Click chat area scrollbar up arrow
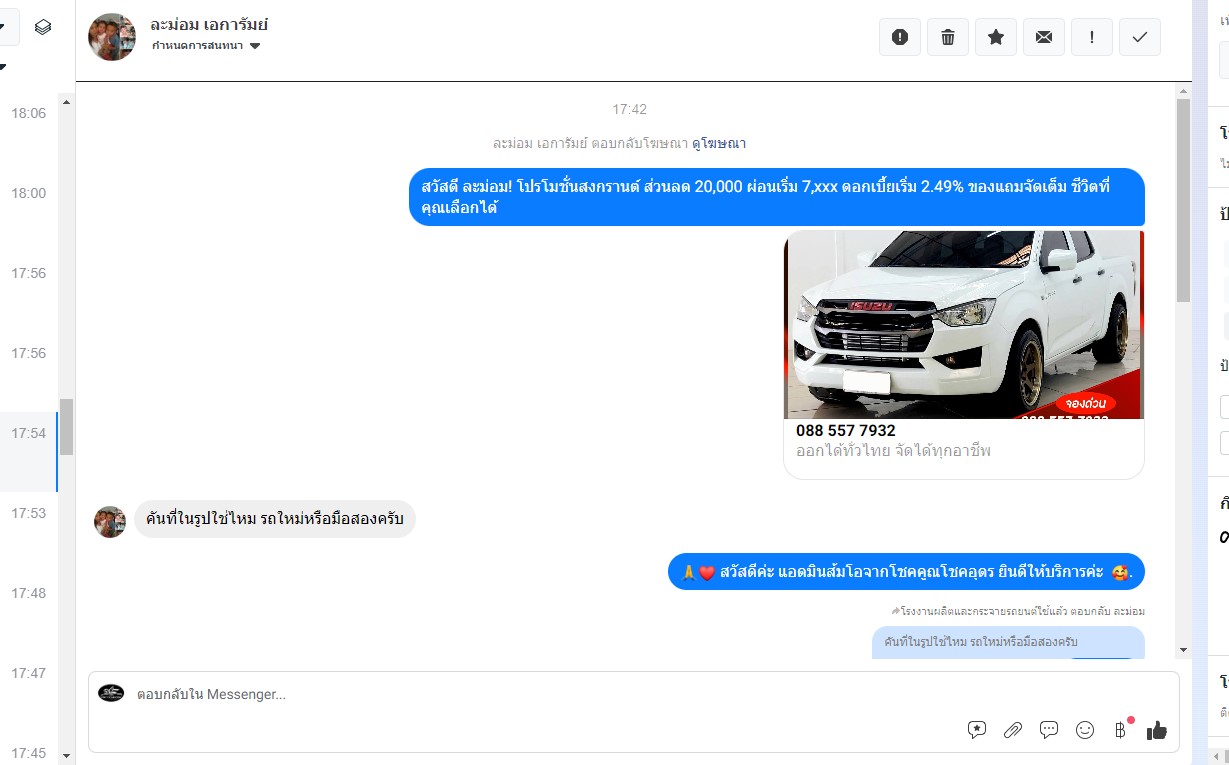This screenshot has width=1229, height=765. pyautogui.click(x=1184, y=91)
